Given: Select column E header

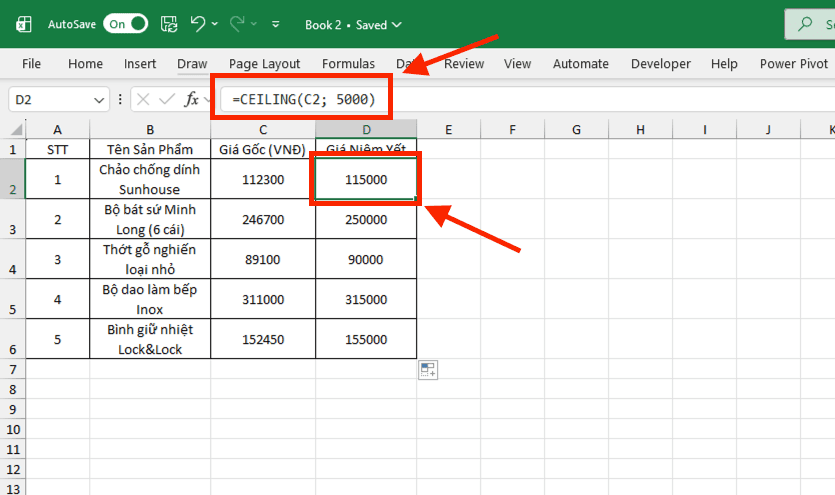Looking at the screenshot, I should [x=448, y=130].
